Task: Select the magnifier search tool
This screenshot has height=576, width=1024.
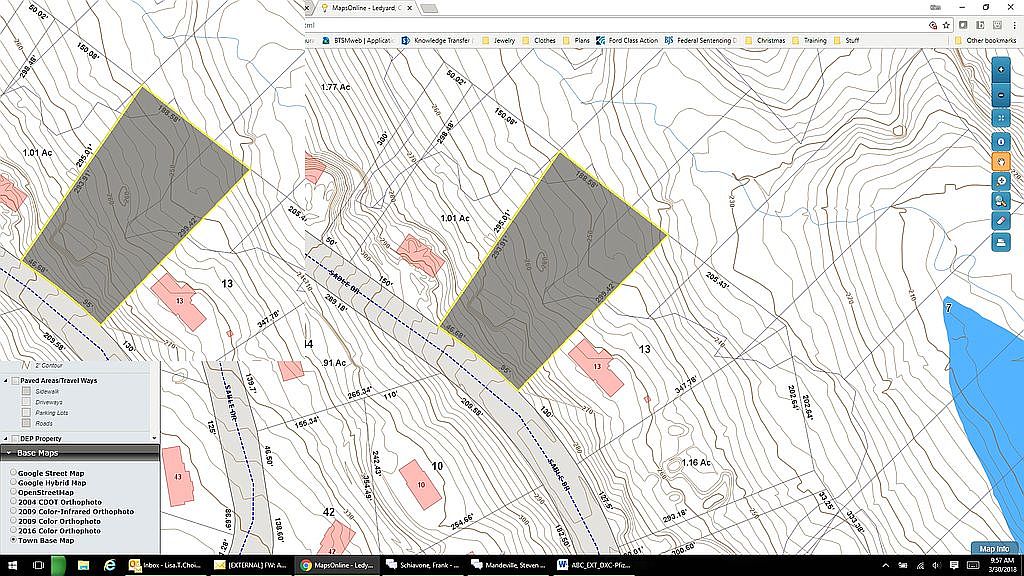Action: pos(1001,201)
